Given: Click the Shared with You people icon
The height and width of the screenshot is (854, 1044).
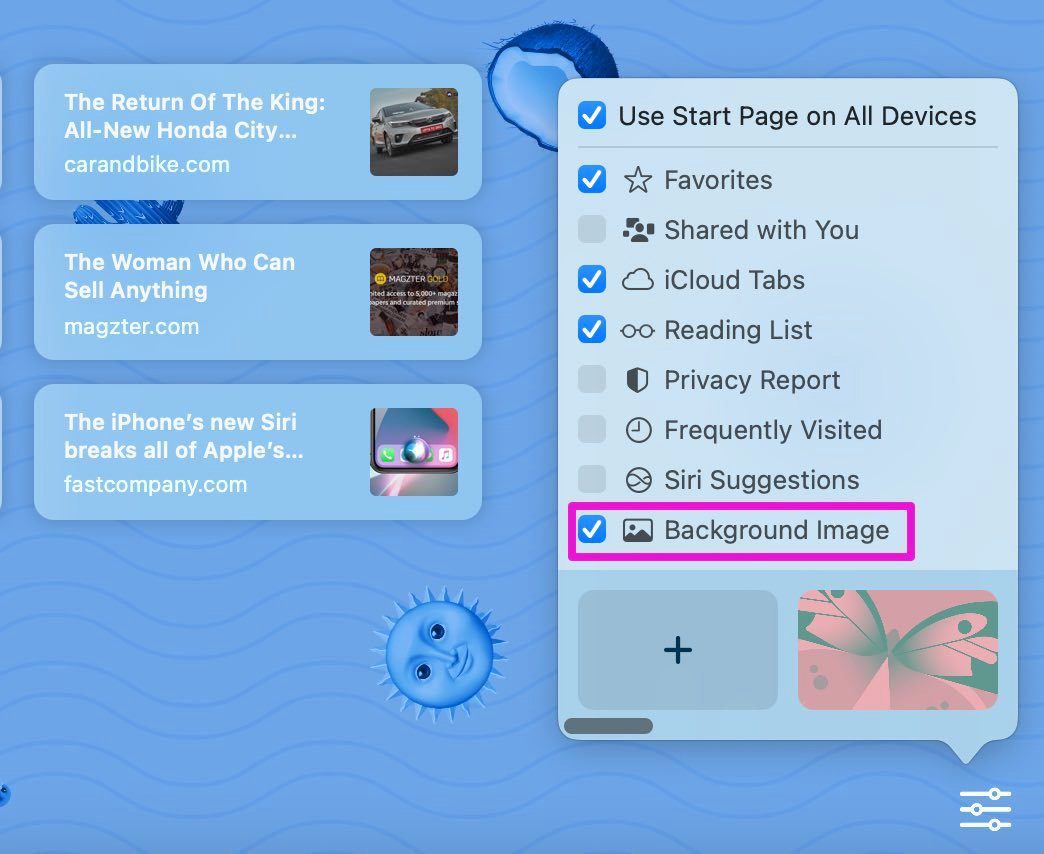Looking at the screenshot, I should coord(637,230).
